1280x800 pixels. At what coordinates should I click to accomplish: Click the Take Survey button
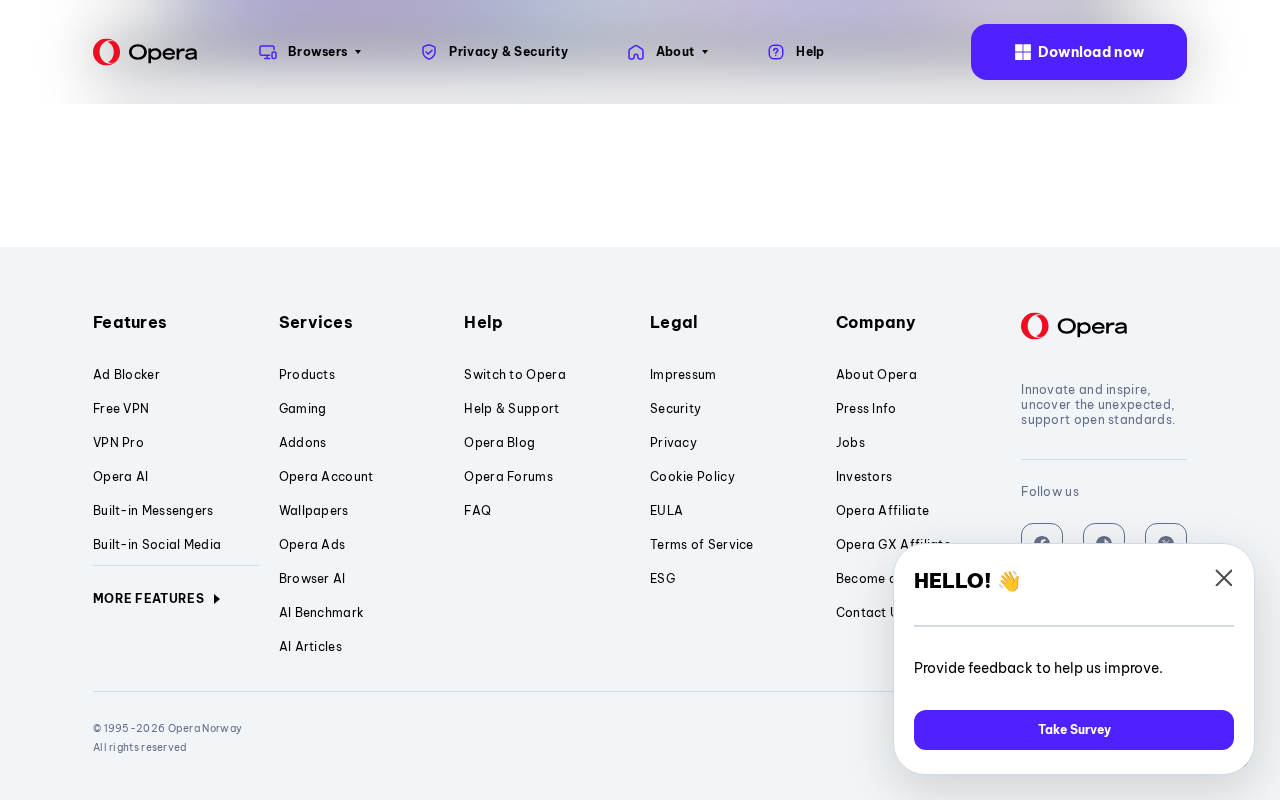pyautogui.click(x=1074, y=730)
